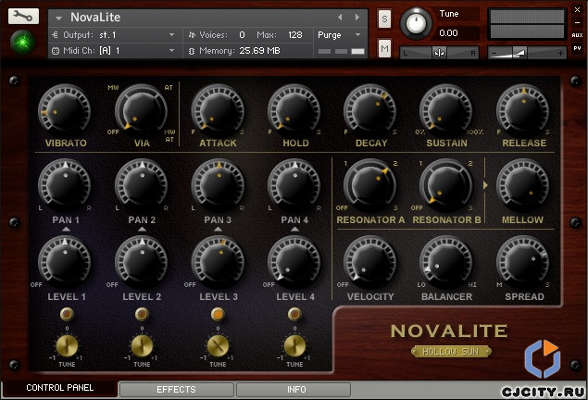588x400 pixels.
Task: Toggle the LED button under Level 4
Action: (x=294, y=313)
